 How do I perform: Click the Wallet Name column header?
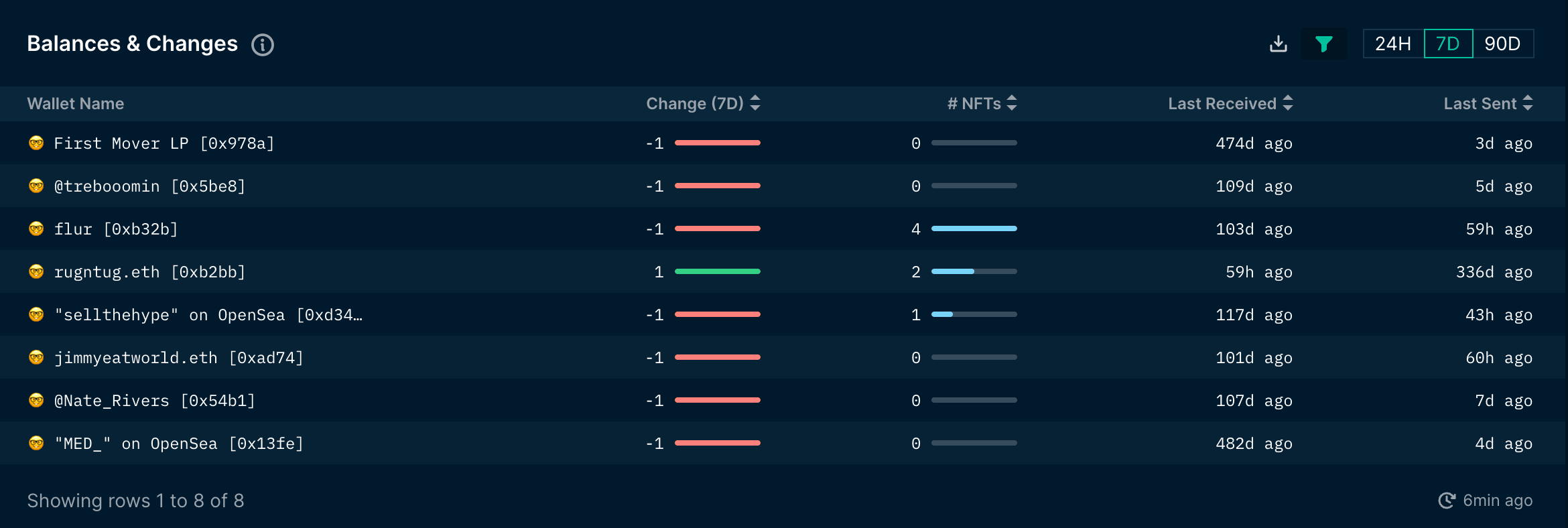tap(75, 103)
